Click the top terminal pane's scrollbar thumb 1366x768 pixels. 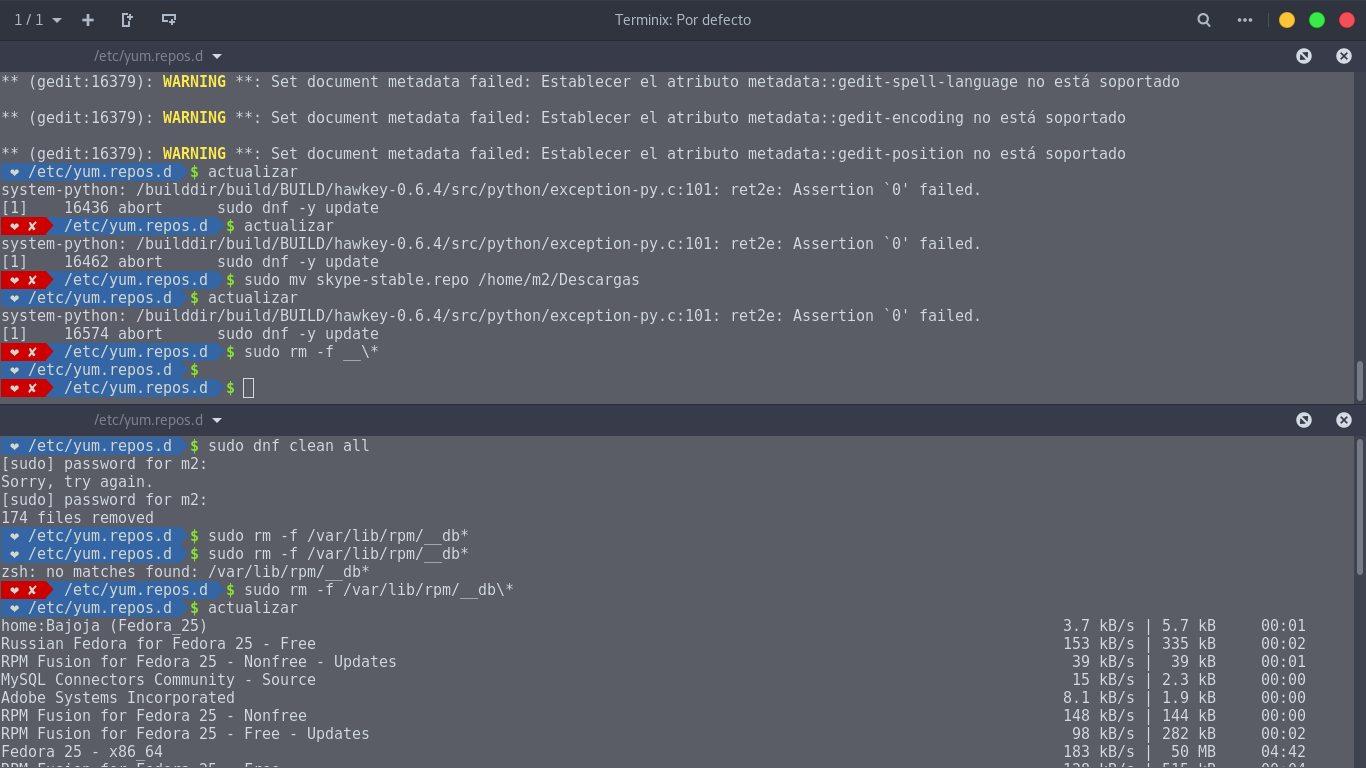pos(1360,380)
